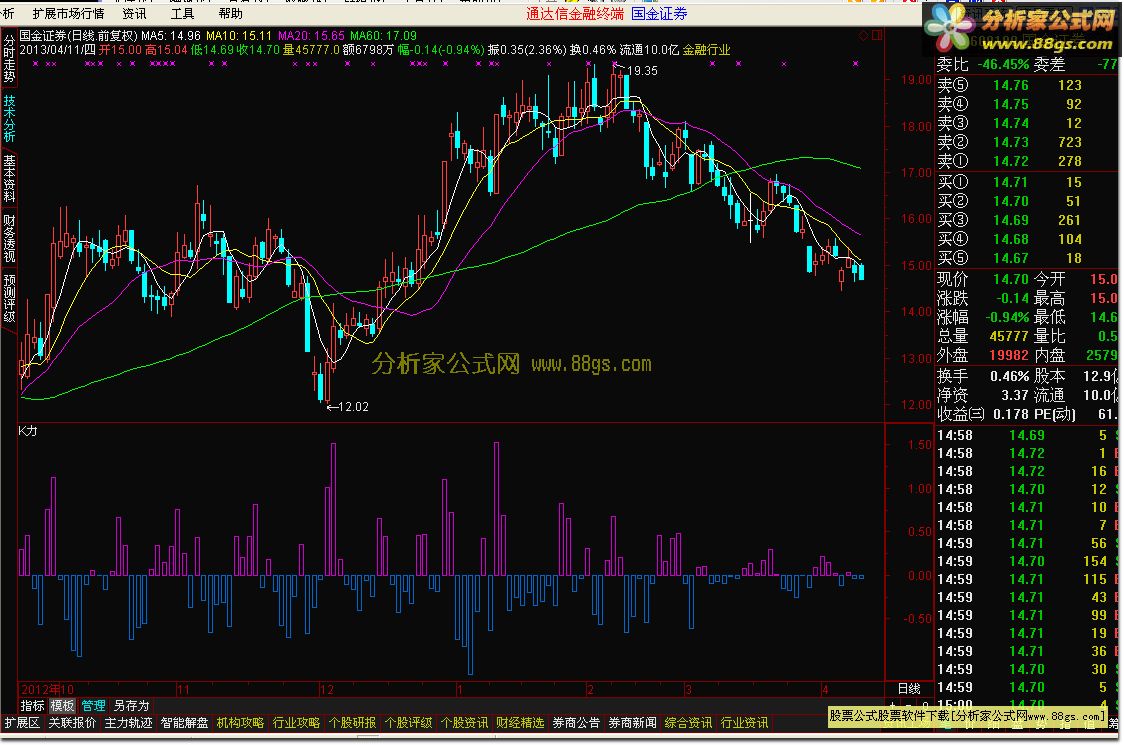The image size is (1124, 745).
Task: Click the 金融行业 sector link in the info line
Action: (x=706, y=49)
